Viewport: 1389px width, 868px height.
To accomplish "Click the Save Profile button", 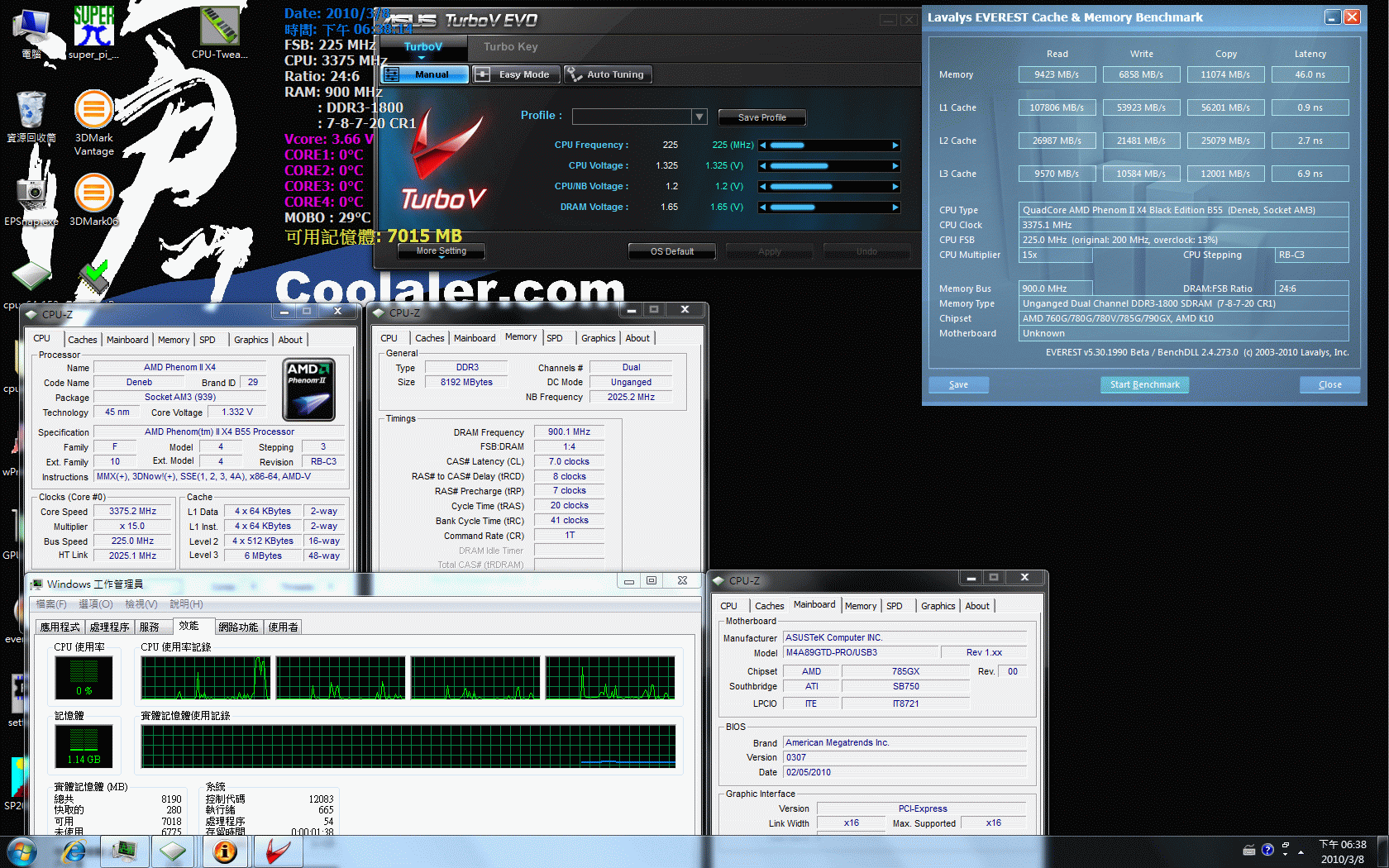I will (761, 117).
